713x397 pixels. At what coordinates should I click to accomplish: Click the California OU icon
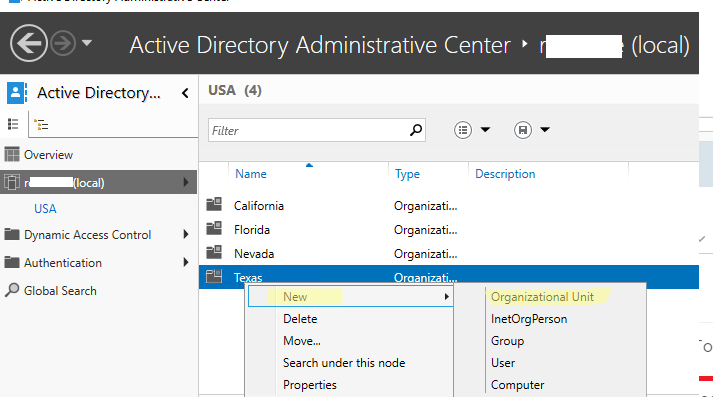coord(214,205)
